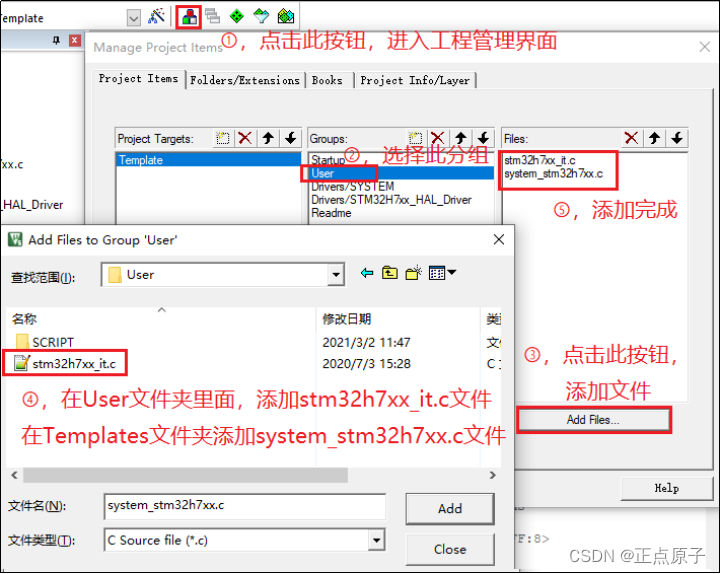Image resolution: width=721 pixels, height=574 pixels.
Task: Create new folder icon in file dialog
Action: coord(413,273)
